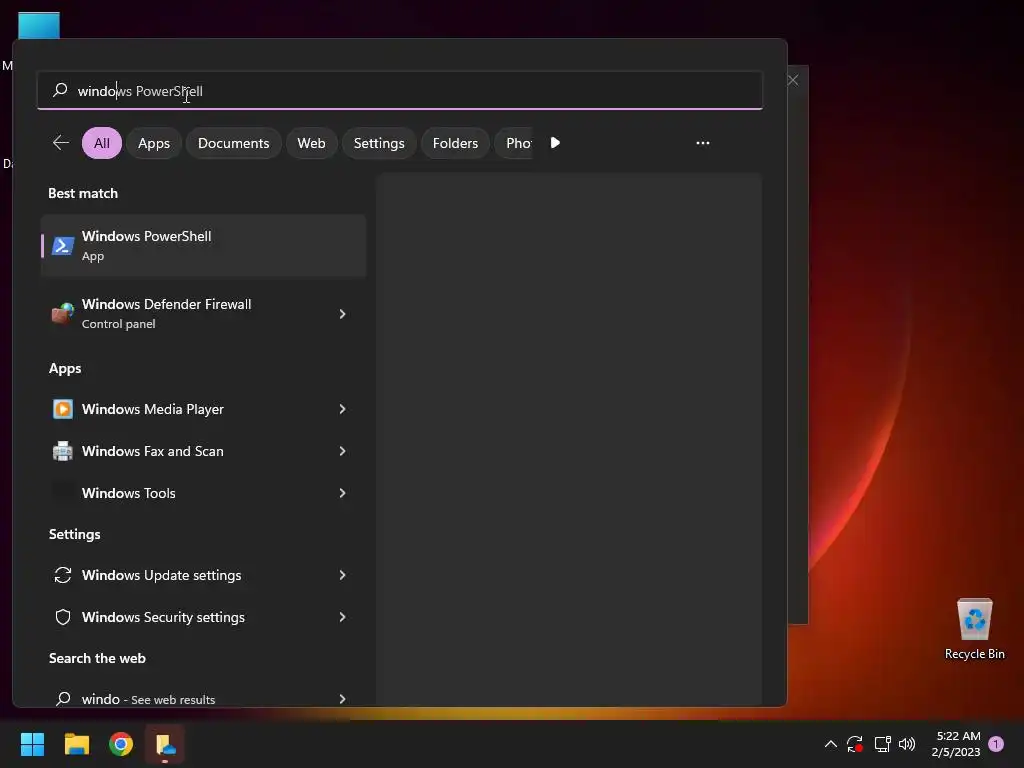Click the blue desktop icon at top left
This screenshot has height=768, width=1024.
click(39, 25)
